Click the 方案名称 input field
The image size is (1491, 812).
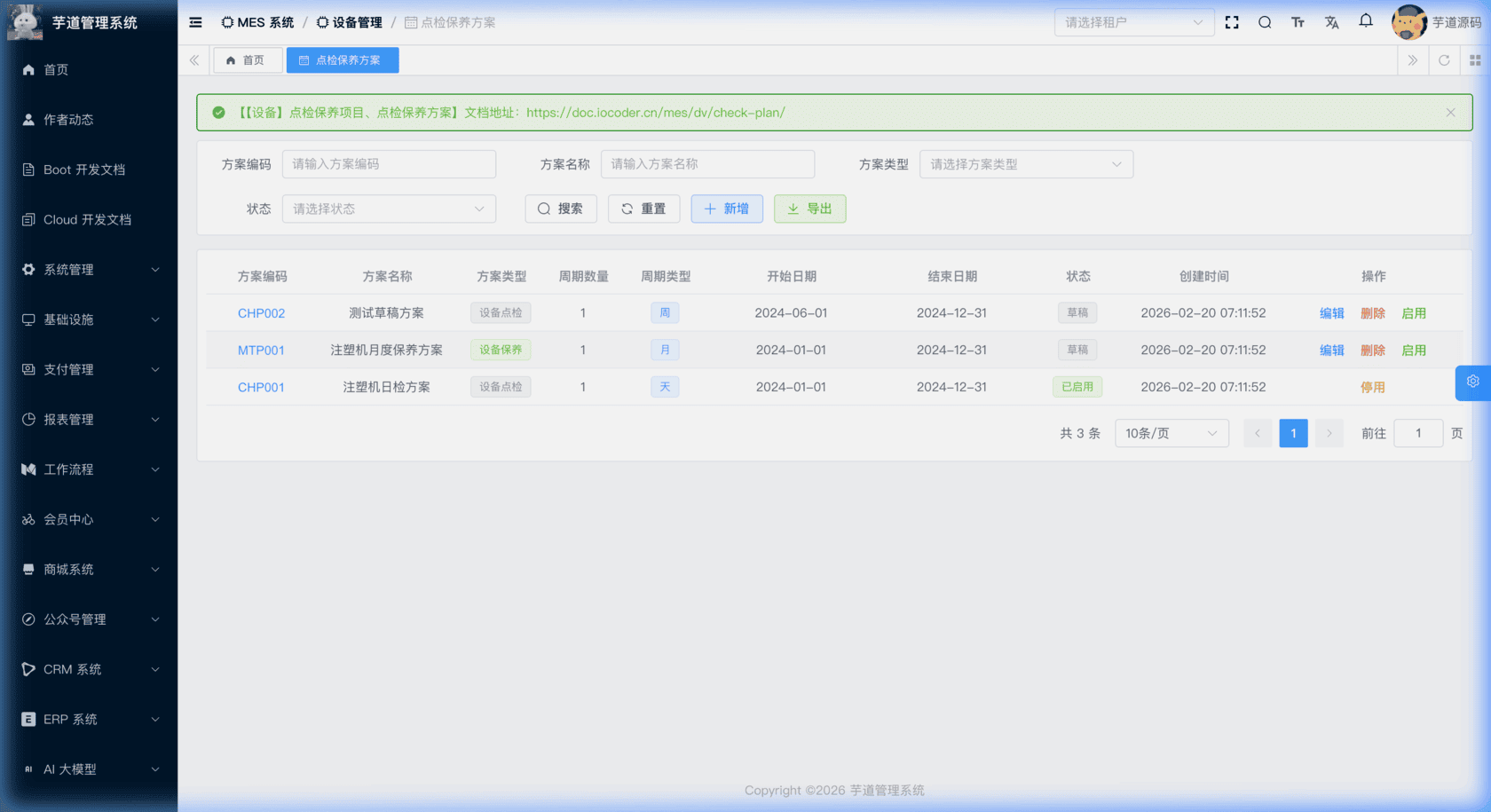pyautogui.click(x=707, y=164)
